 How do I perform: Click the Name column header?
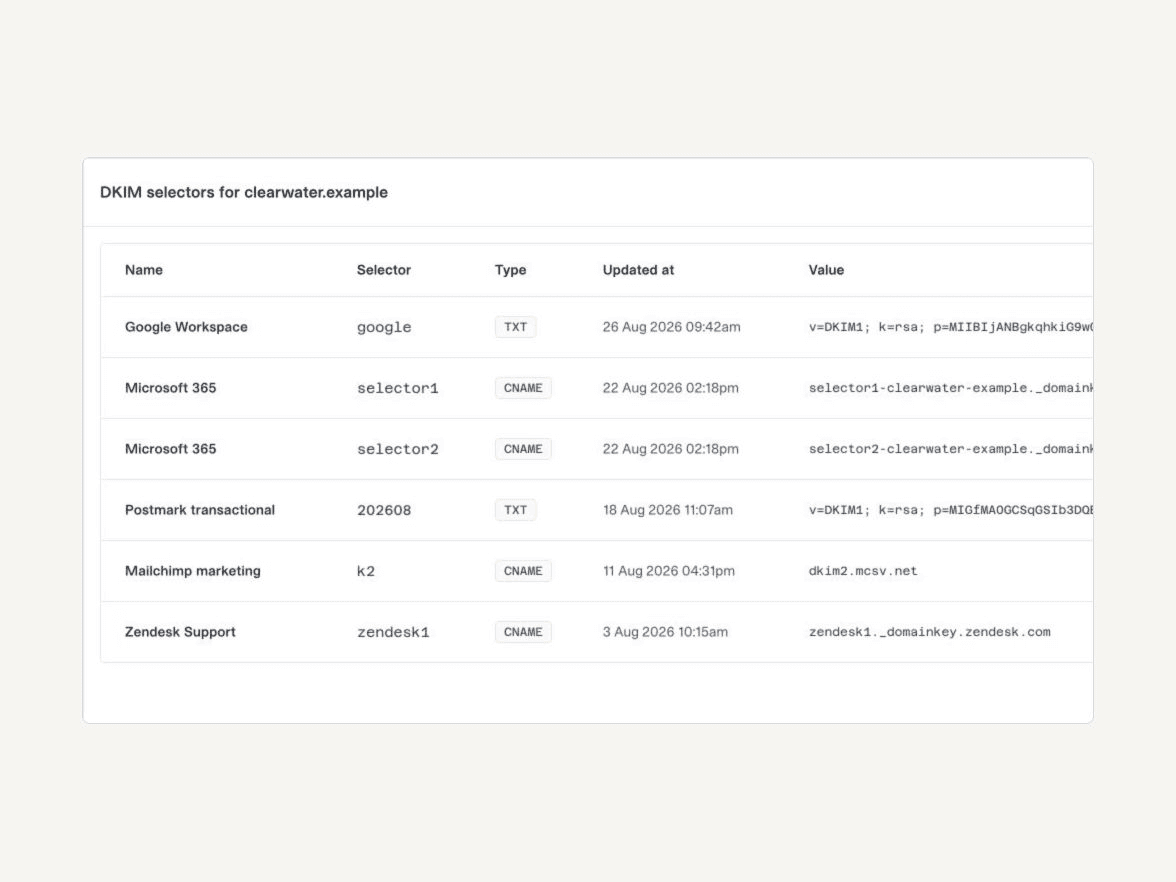(144, 270)
